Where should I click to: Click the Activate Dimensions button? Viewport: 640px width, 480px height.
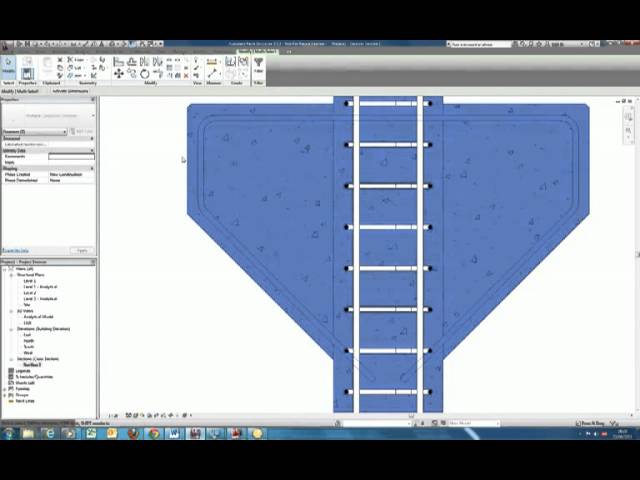tap(70, 91)
